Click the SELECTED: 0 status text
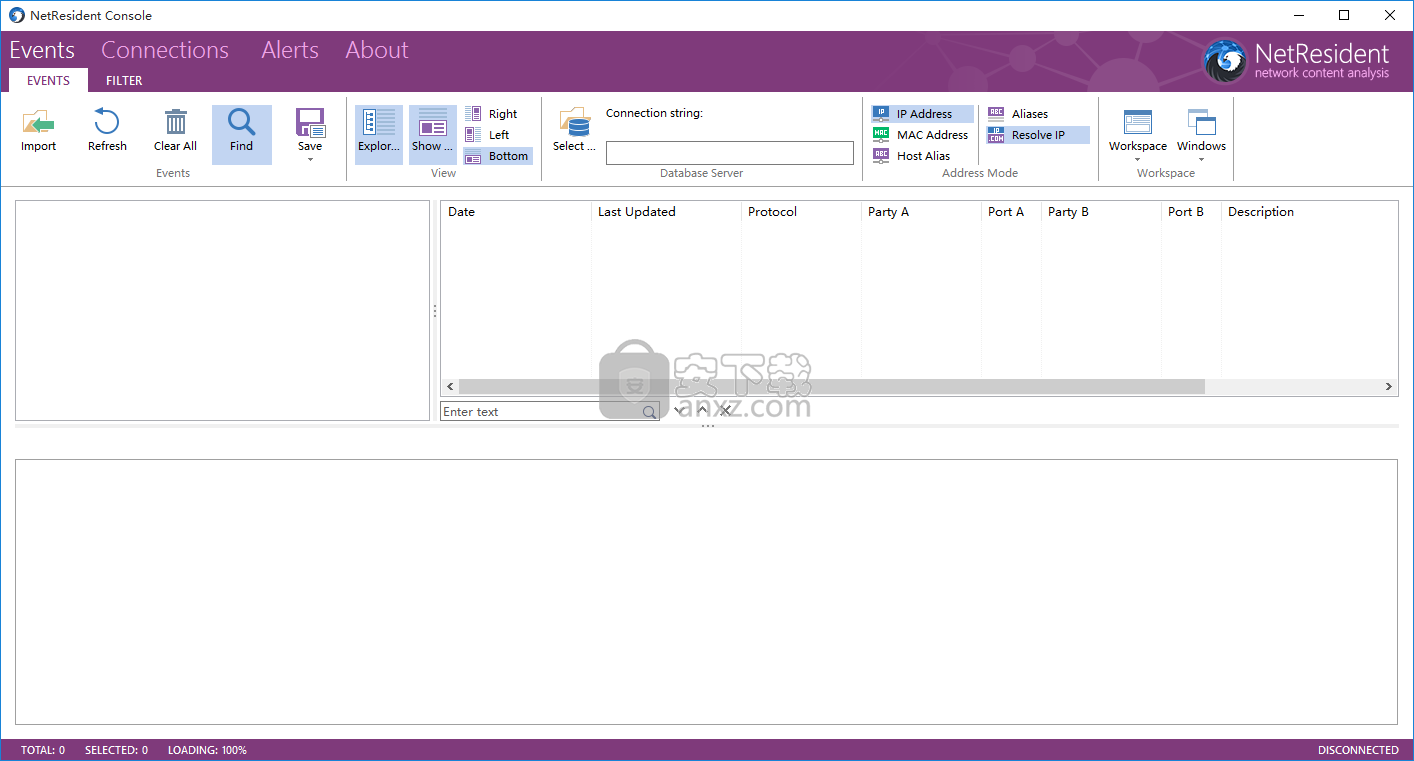 click(x=116, y=750)
